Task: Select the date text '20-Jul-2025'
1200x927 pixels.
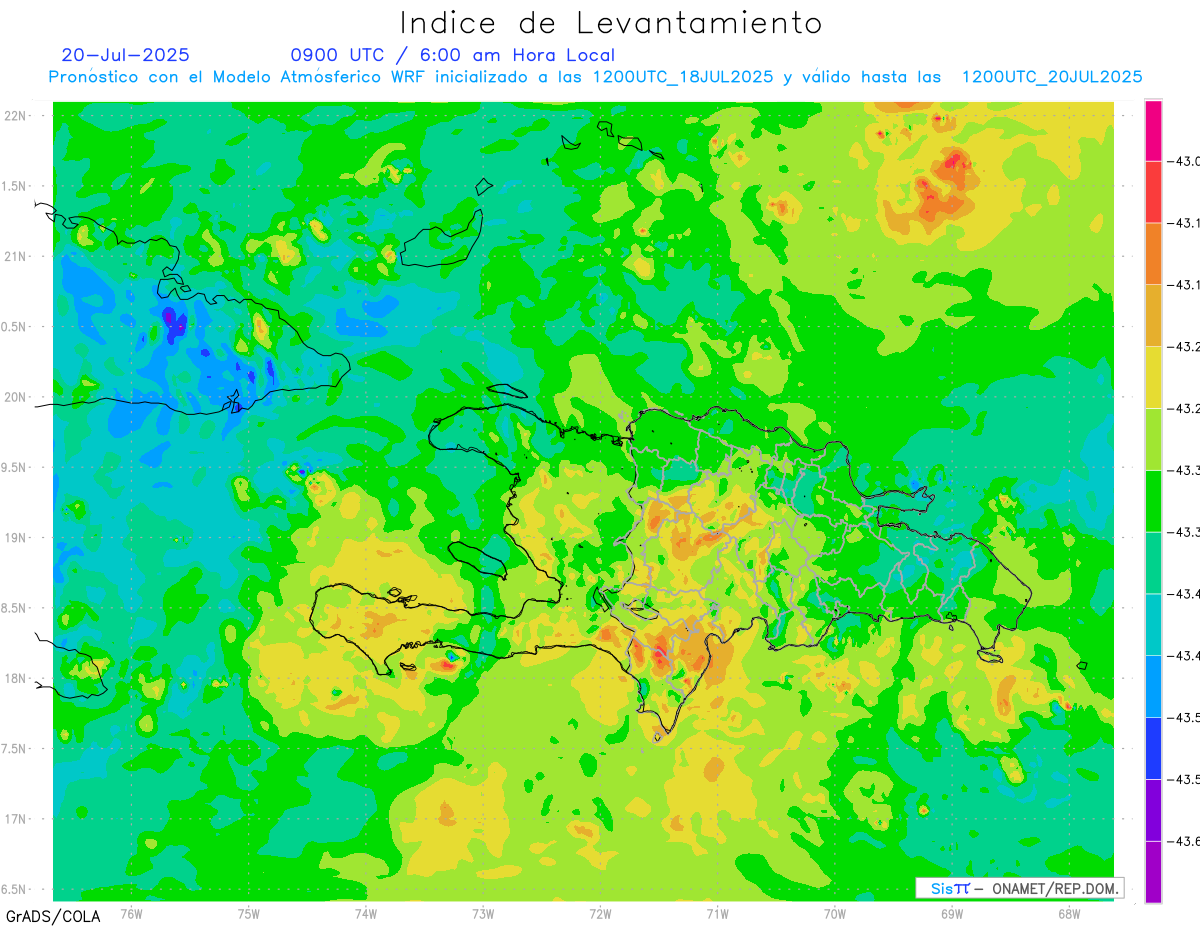Action: tap(125, 55)
